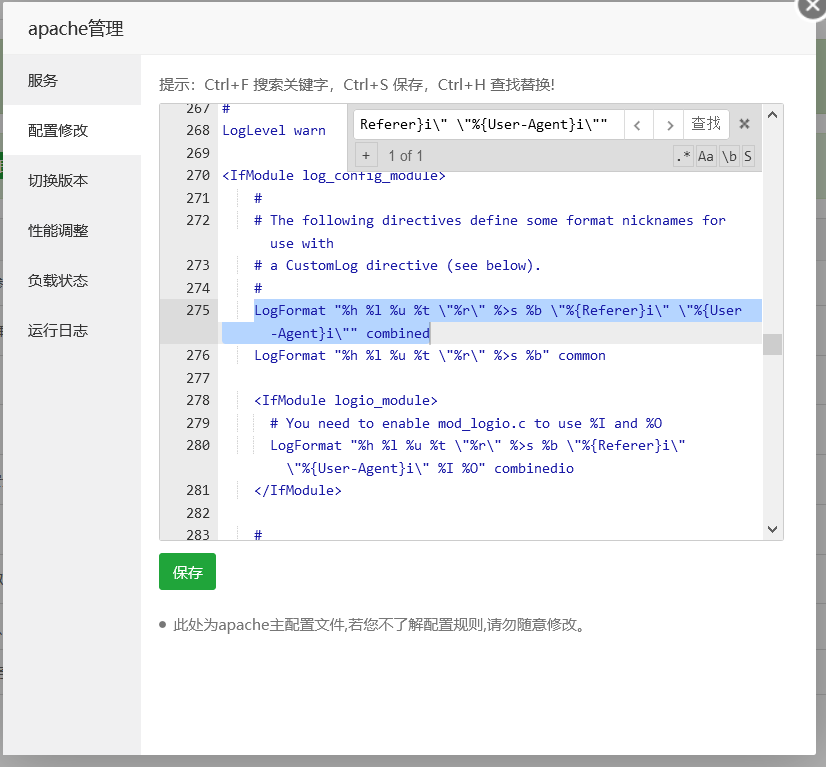Open the 运行日志 tab

(58, 330)
